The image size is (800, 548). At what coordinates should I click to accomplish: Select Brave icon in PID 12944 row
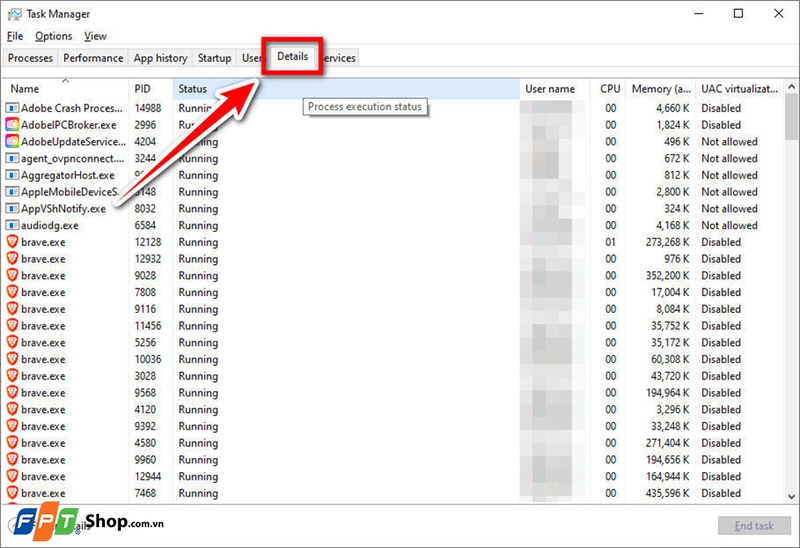click(12, 476)
